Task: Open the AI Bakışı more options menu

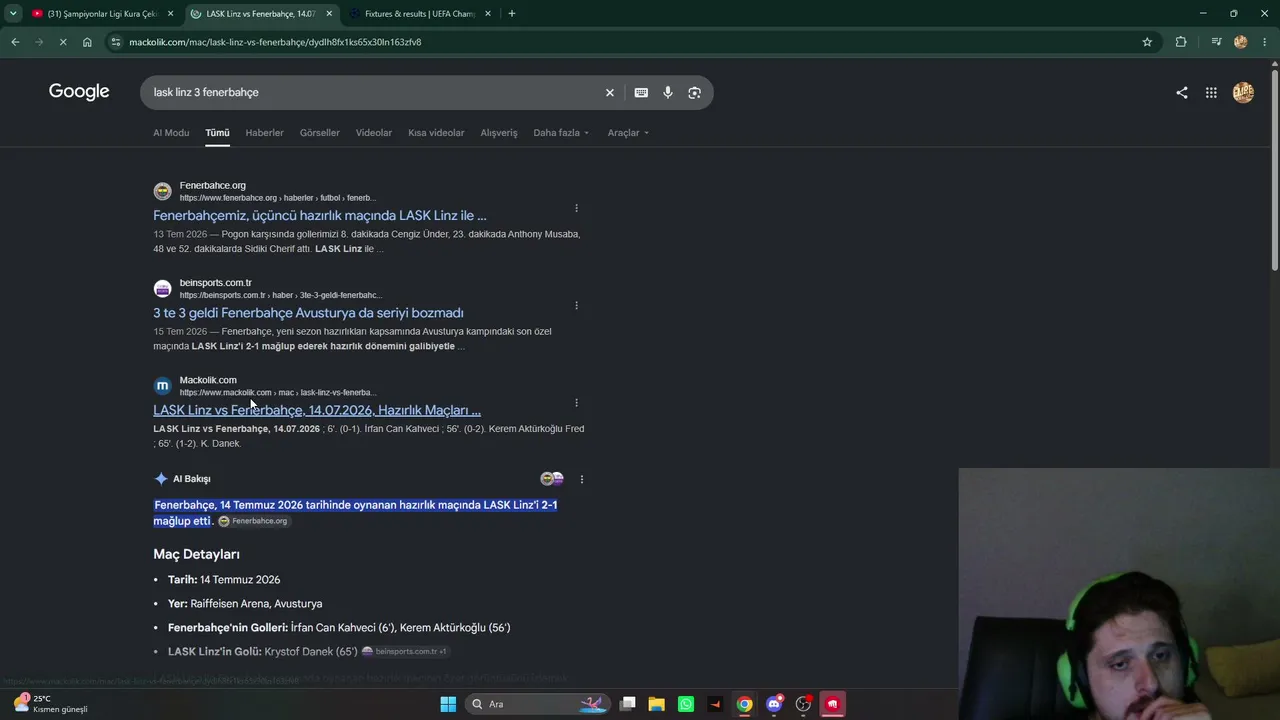Action: 582,479
